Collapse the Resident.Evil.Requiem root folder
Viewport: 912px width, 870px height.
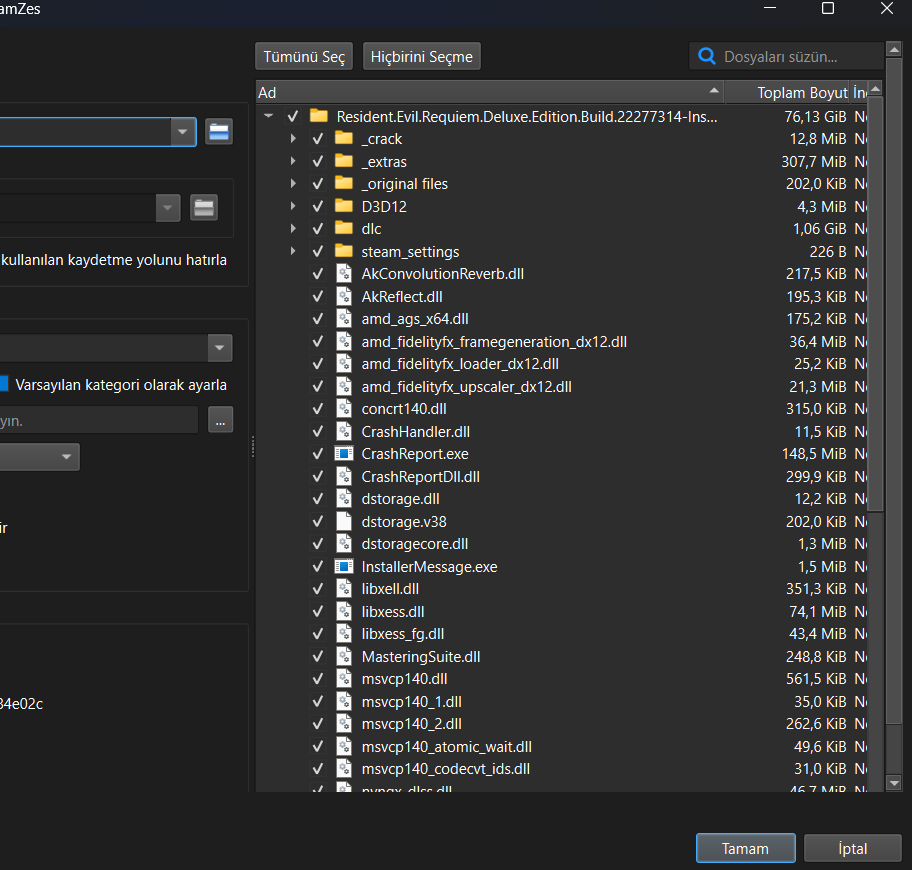(x=268, y=116)
